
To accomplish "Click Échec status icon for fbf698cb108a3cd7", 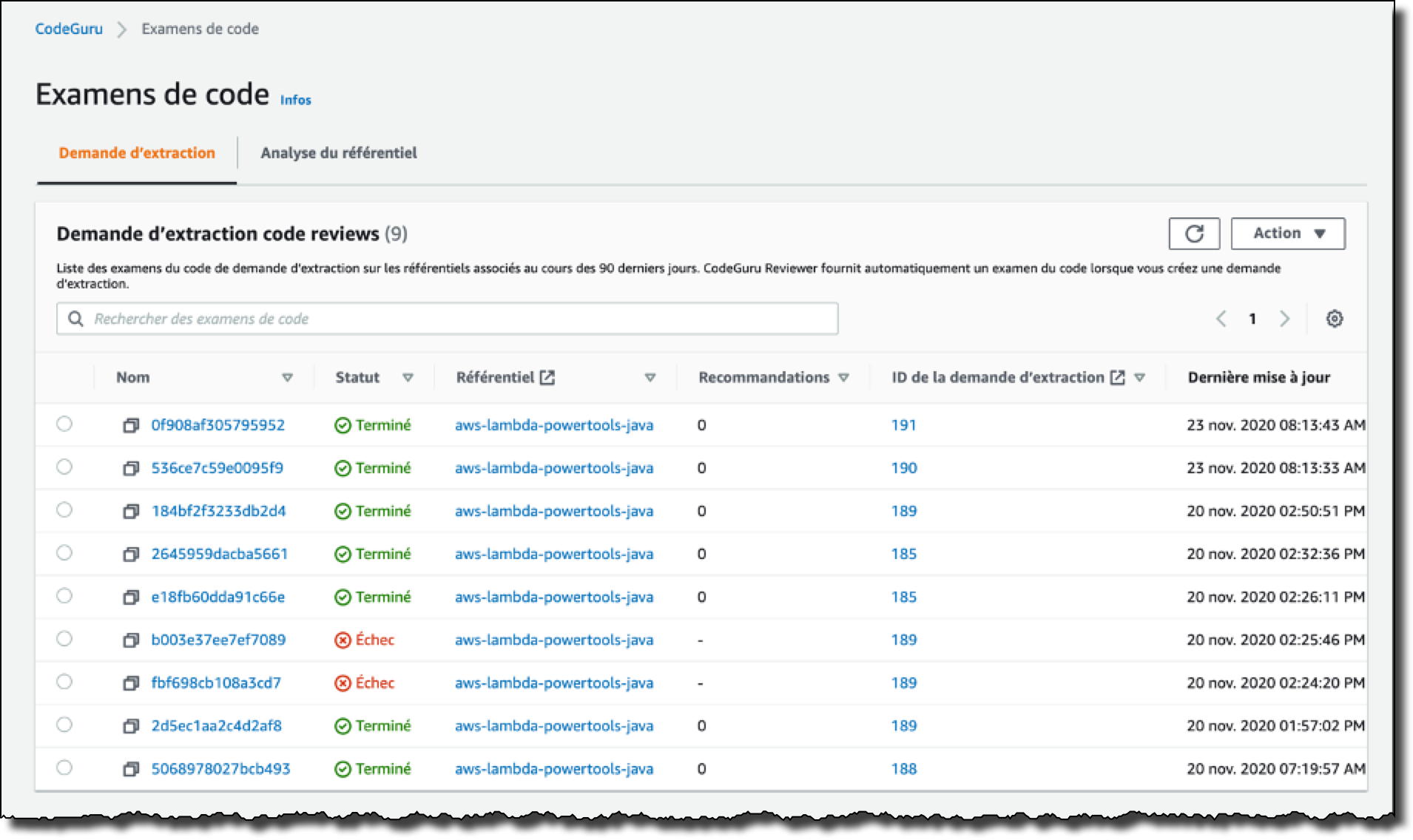I will point(343,682).
